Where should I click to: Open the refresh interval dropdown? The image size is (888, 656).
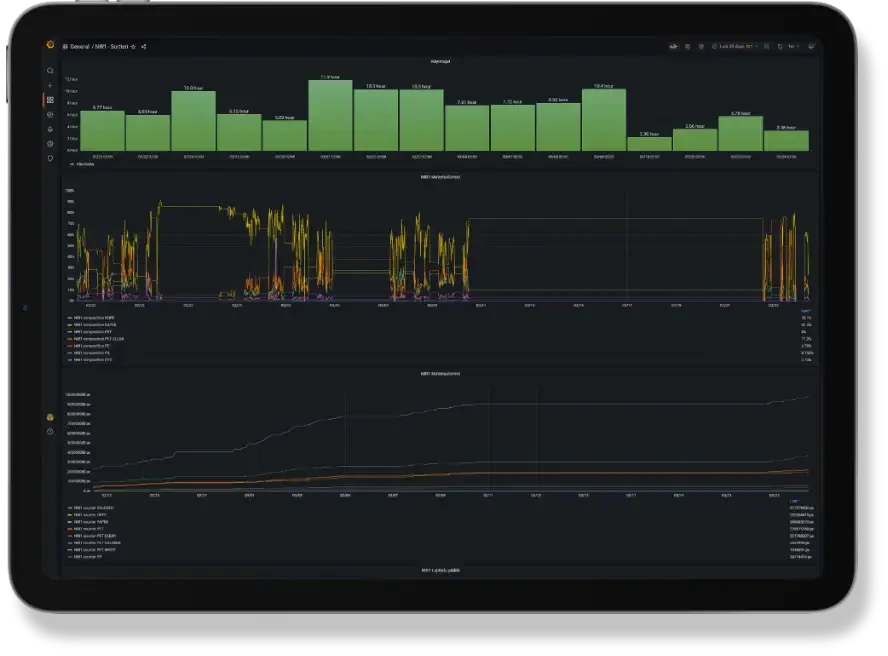(x=794, y=46)
